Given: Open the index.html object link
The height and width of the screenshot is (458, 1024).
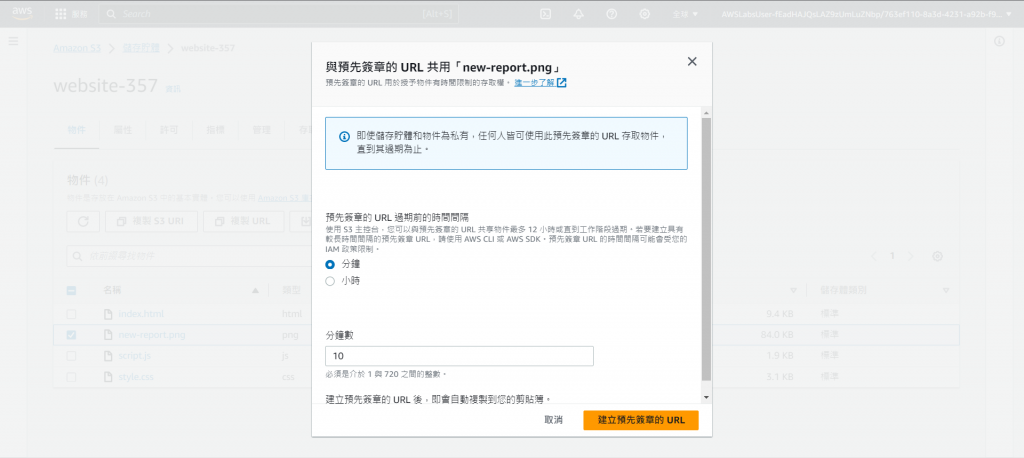Looking at the screenshot, I should (141, 314).
